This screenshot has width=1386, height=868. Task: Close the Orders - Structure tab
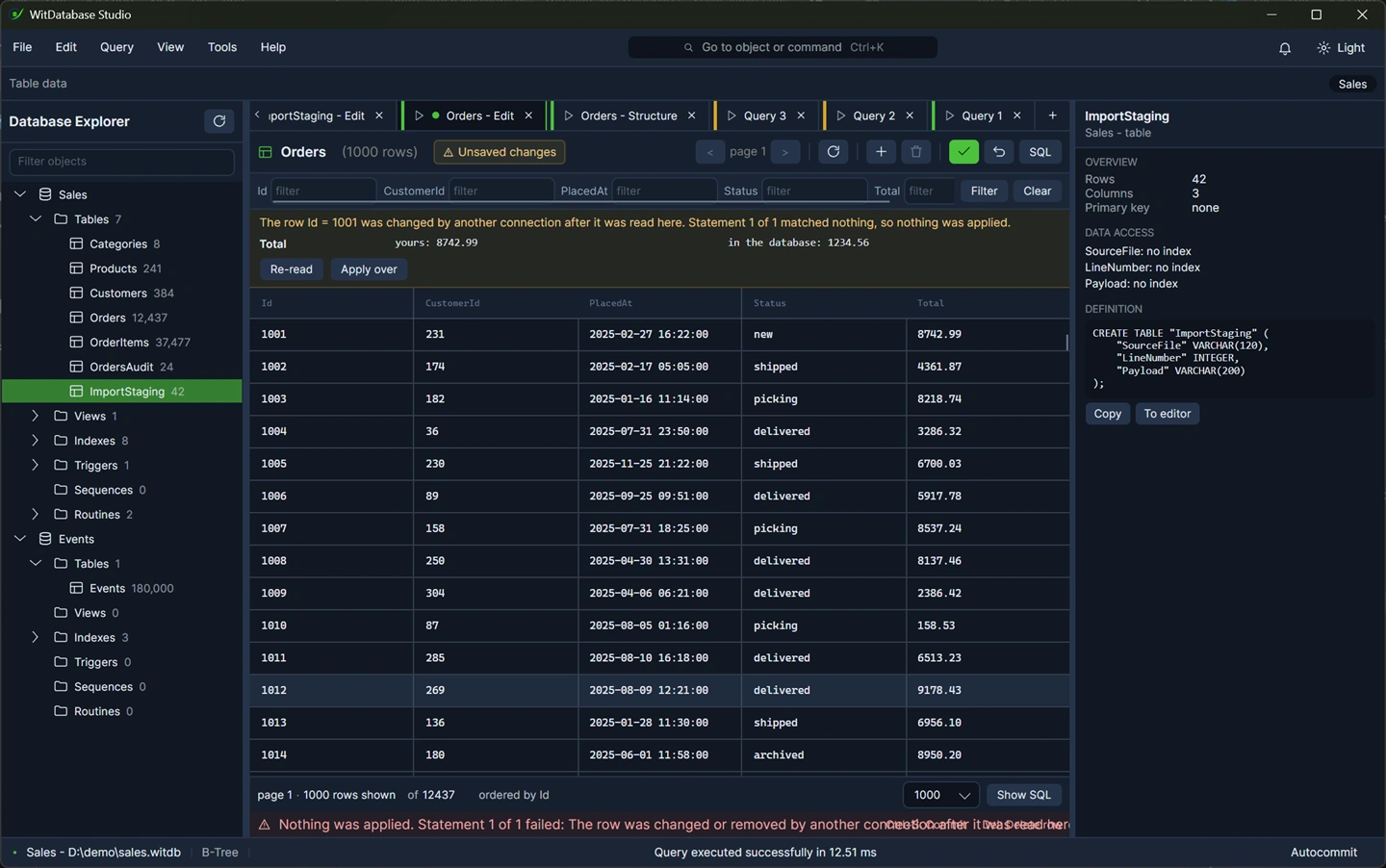click(x=691, y=115)
